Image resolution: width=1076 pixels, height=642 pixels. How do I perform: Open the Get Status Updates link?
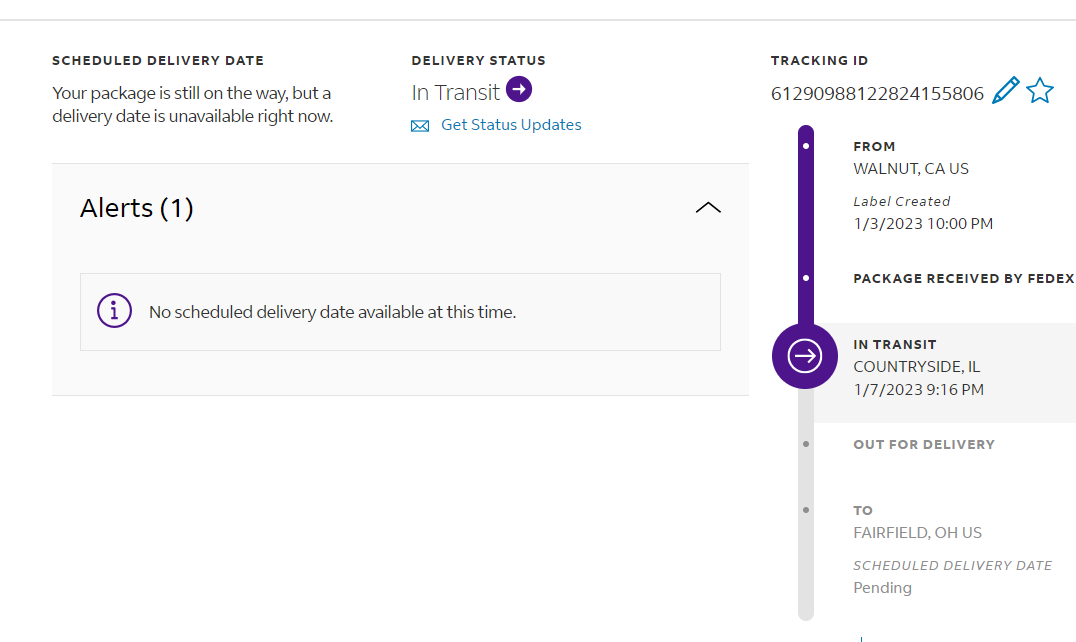click(x=511, y=125)
